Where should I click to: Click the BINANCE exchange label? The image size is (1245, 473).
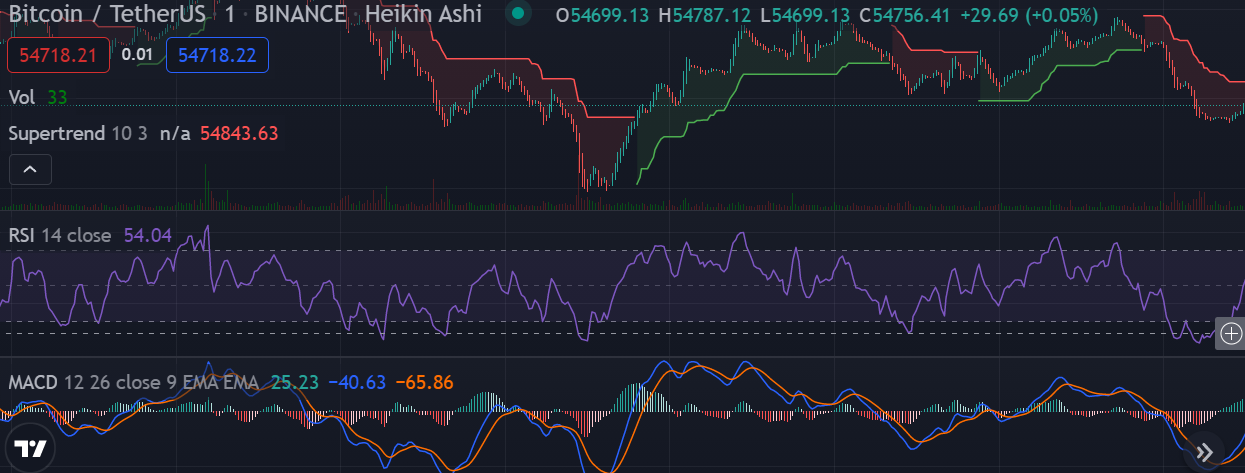299,15
